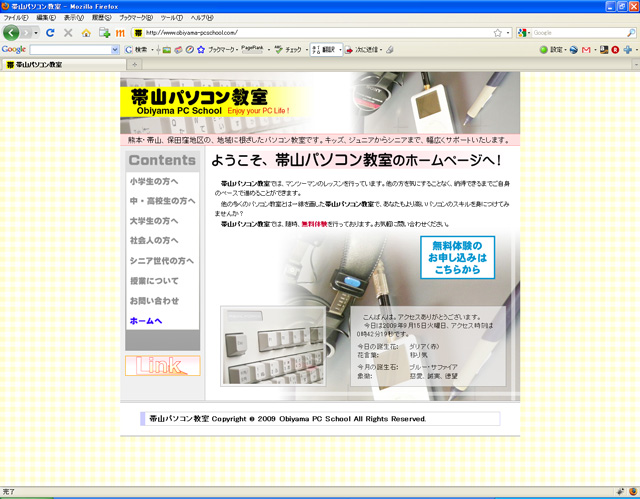The width and height of the screenshot is (640, 499).
Task: Click the 無料体験のお申し込み banner button
Action: click(x=456, y=258)
